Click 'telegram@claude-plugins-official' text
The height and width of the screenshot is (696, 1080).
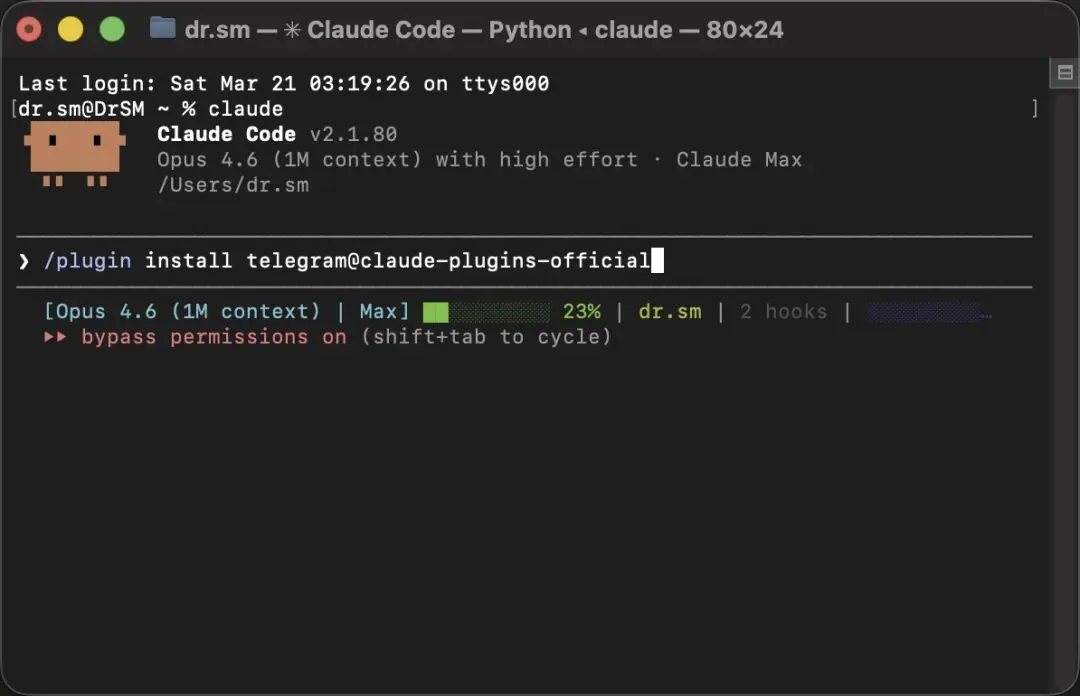(x=448, y=260)
